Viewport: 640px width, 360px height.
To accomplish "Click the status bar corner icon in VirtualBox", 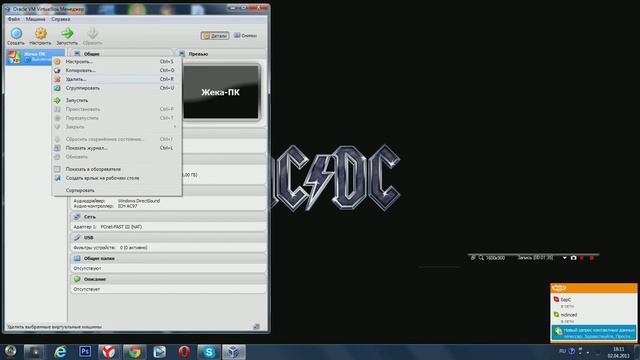I will [x=256, y=327].
